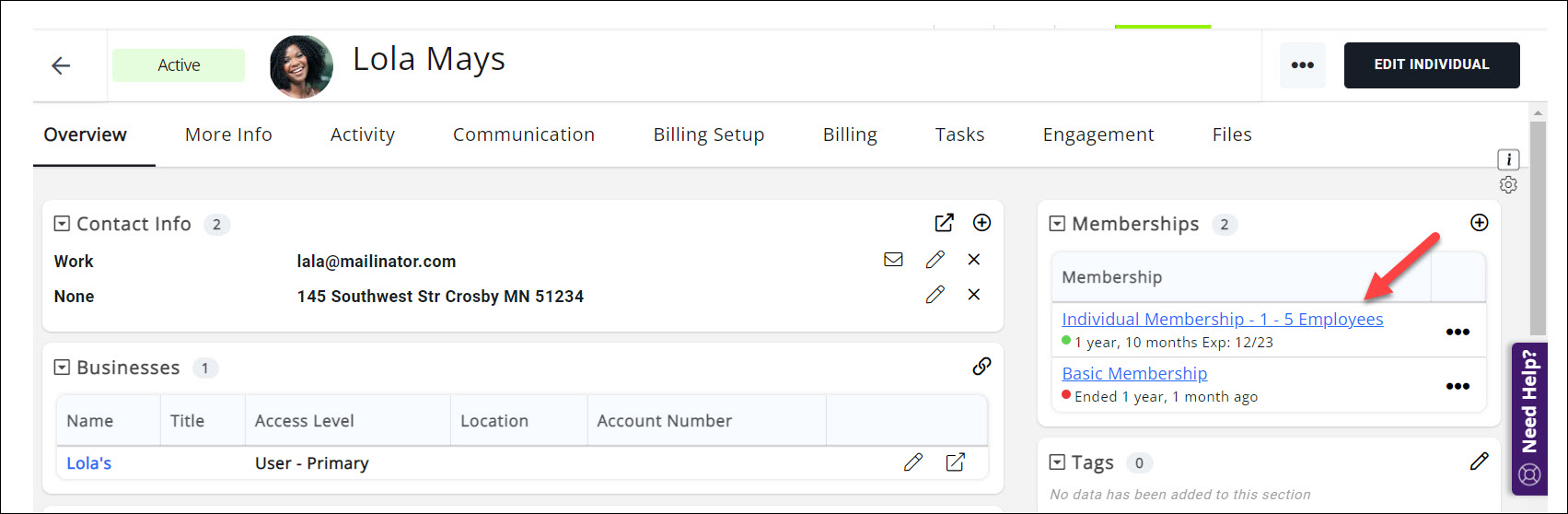Add a membership using plus icon

(x=1479, y=223)
